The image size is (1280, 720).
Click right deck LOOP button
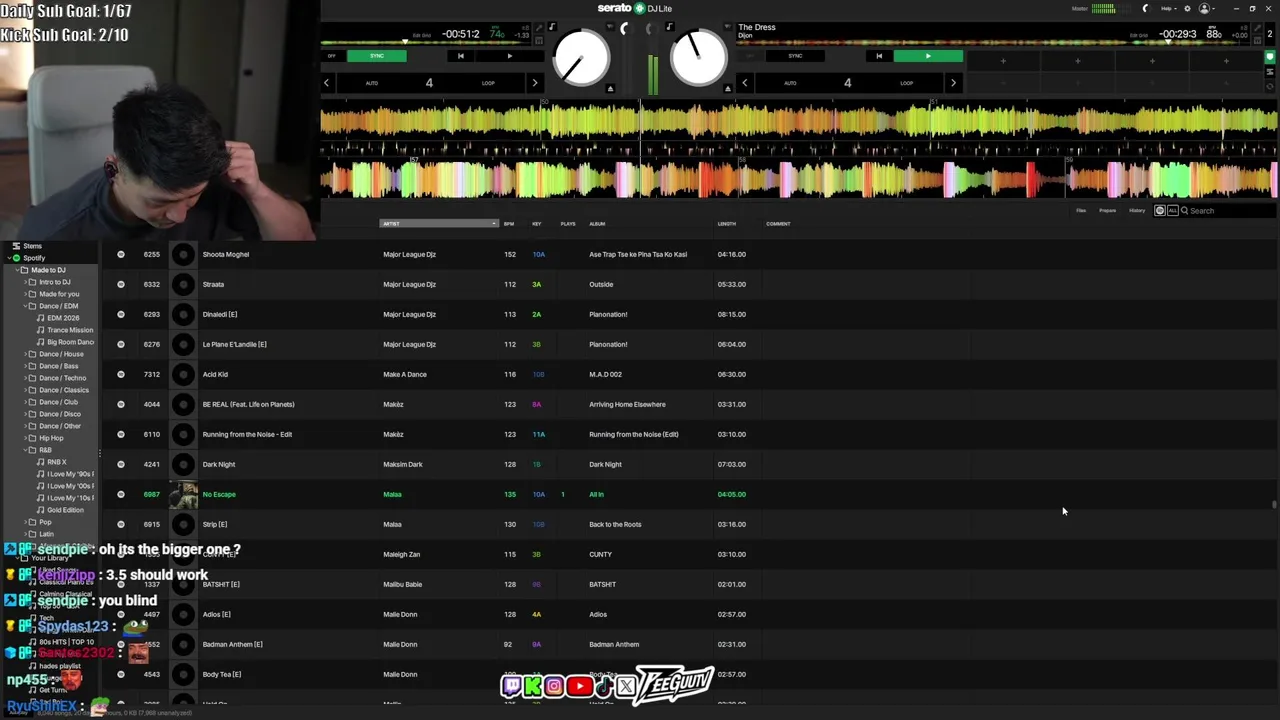pyautogui.click(x=906, y=83)
